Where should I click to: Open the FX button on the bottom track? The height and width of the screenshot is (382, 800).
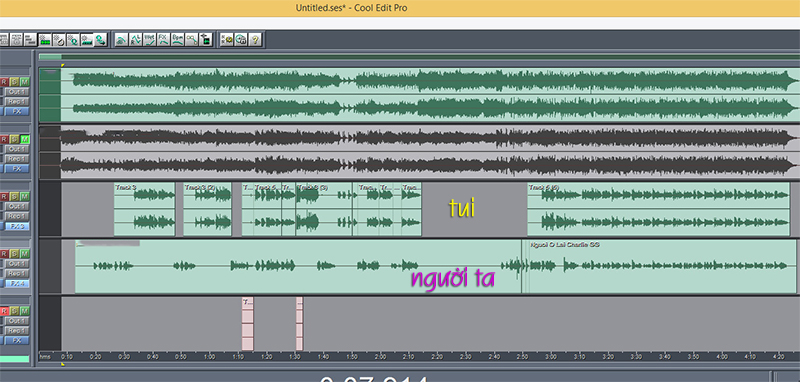17,340
